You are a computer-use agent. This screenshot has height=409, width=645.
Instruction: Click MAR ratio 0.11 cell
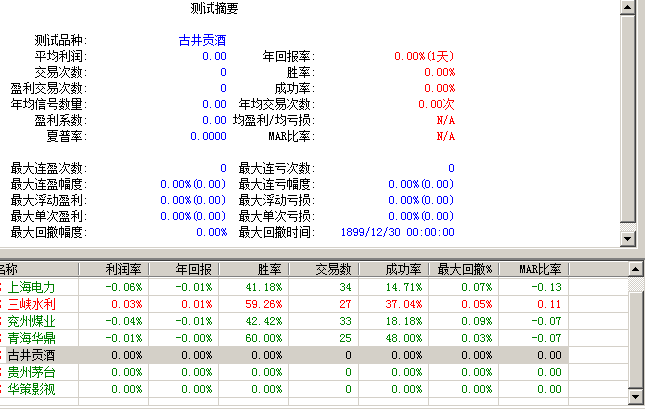(x=549, y=304)
